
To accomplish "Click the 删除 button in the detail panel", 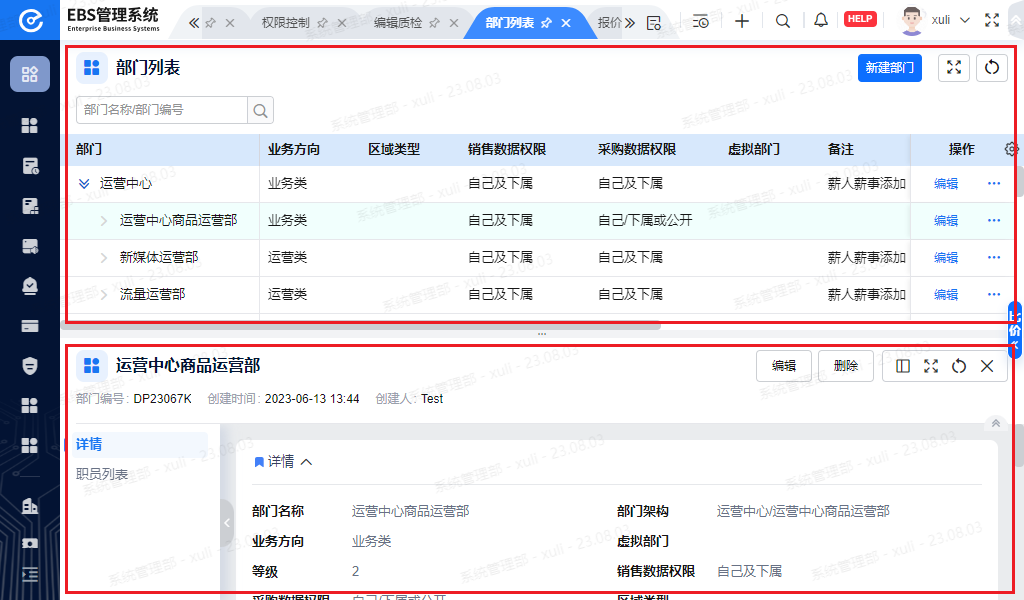I will (845, 366).
